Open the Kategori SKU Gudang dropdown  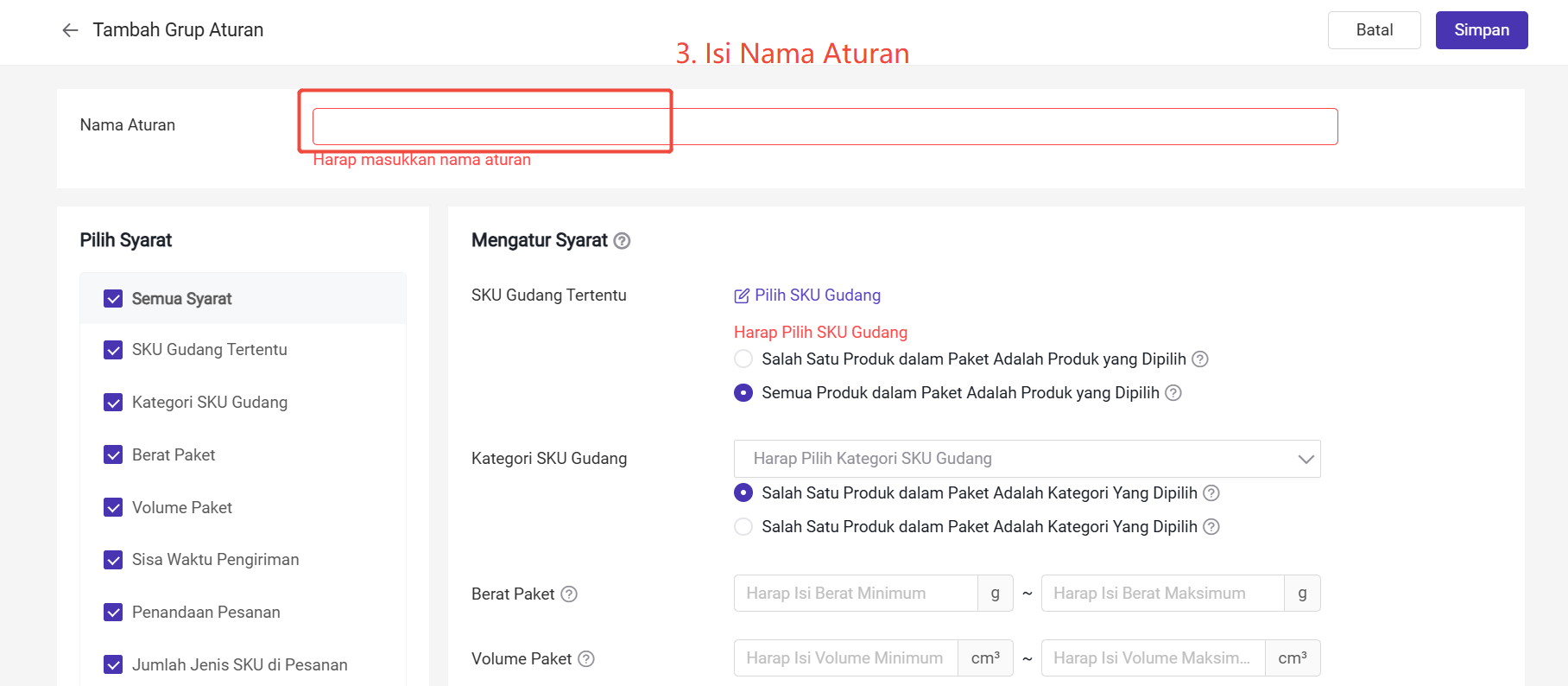click(1010, 459)
